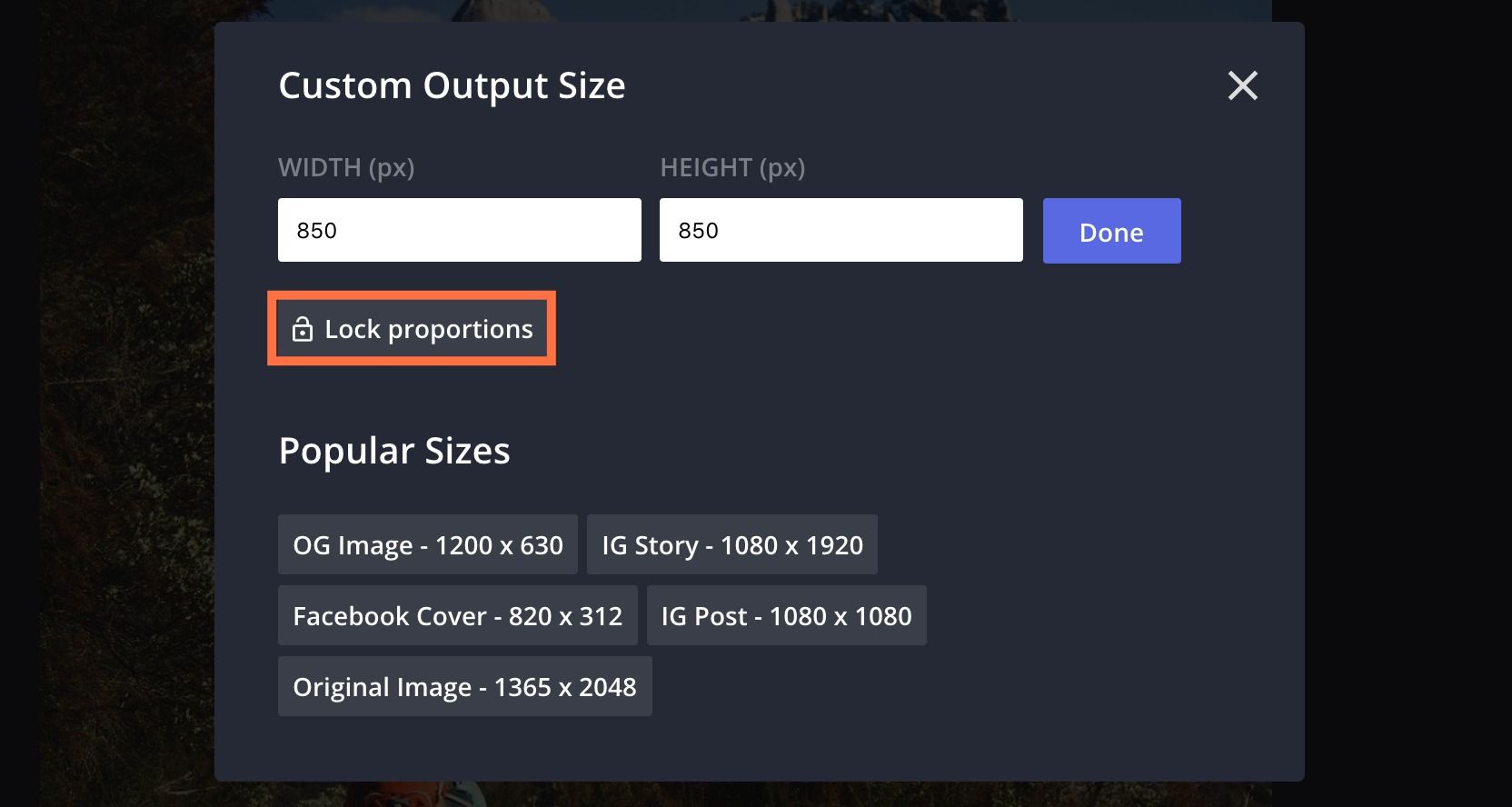Click the Popular Sizes heading

(394, 452)
